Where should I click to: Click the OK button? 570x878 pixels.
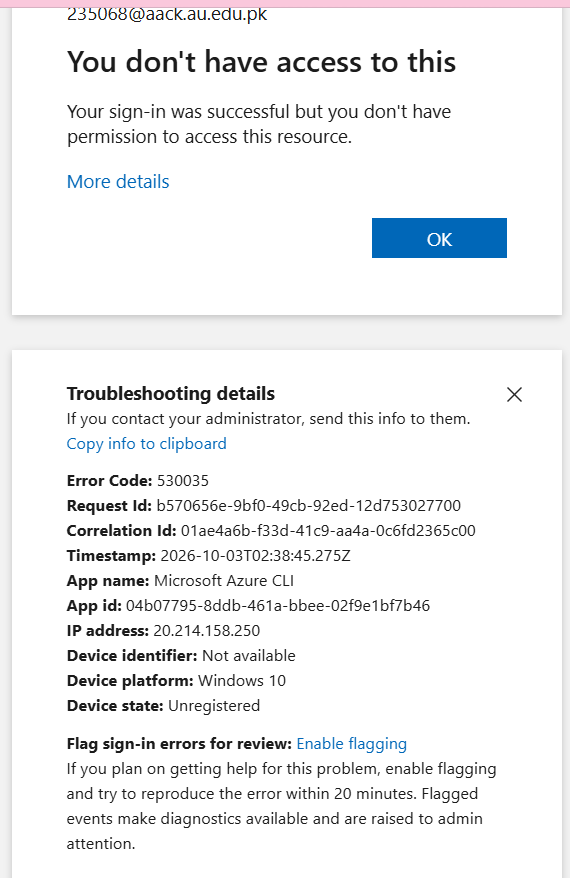pos(439,238)
